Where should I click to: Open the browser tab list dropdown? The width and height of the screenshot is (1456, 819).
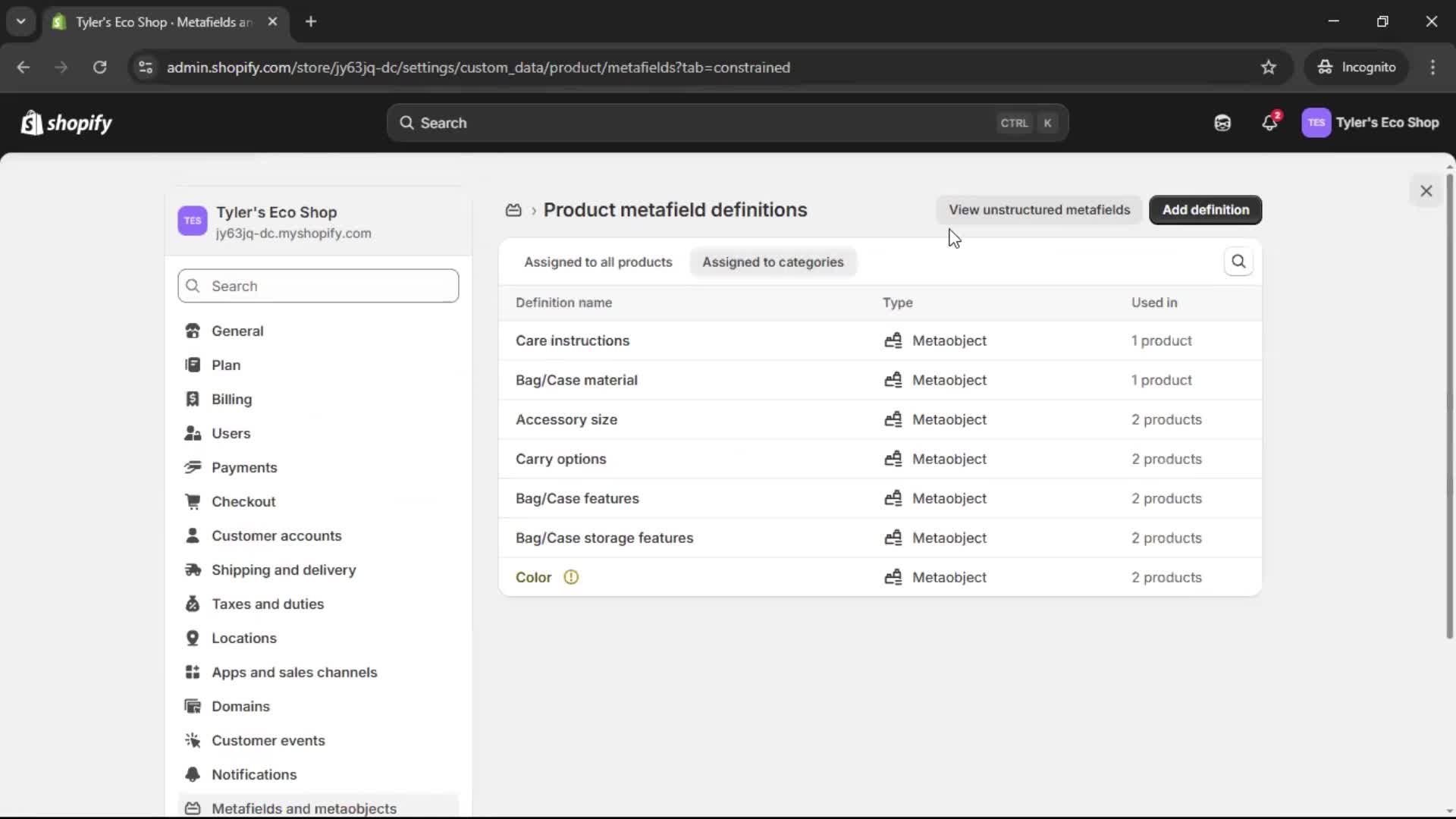[21, 21]
